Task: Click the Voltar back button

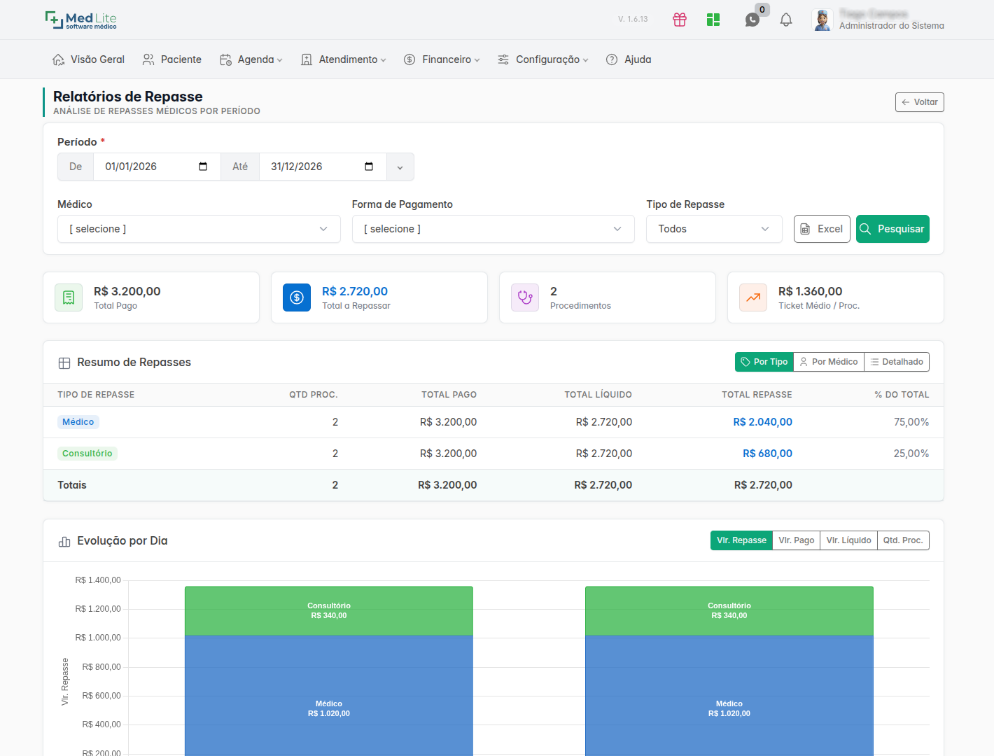Action: click(x=919, y=102)
